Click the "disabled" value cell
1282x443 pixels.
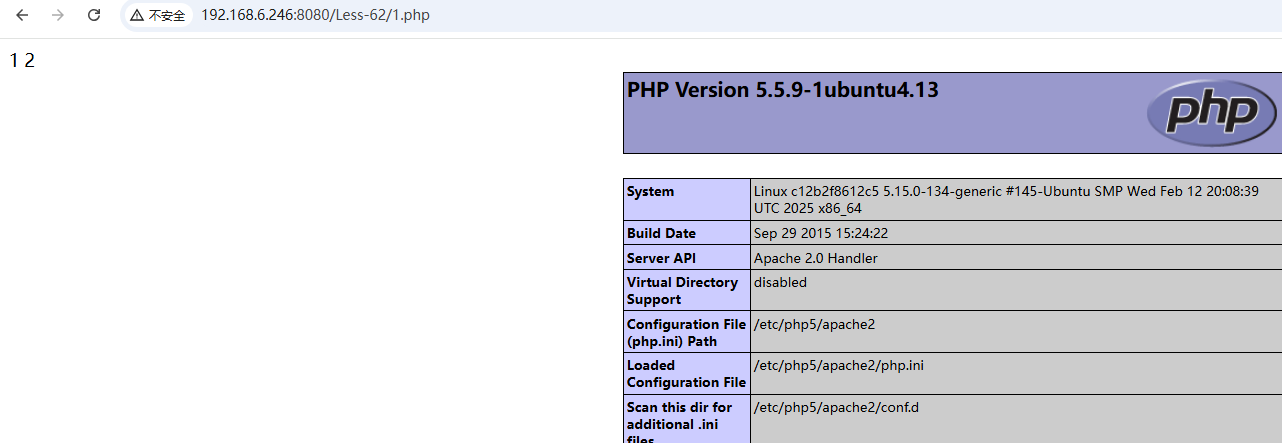[780, 283]
